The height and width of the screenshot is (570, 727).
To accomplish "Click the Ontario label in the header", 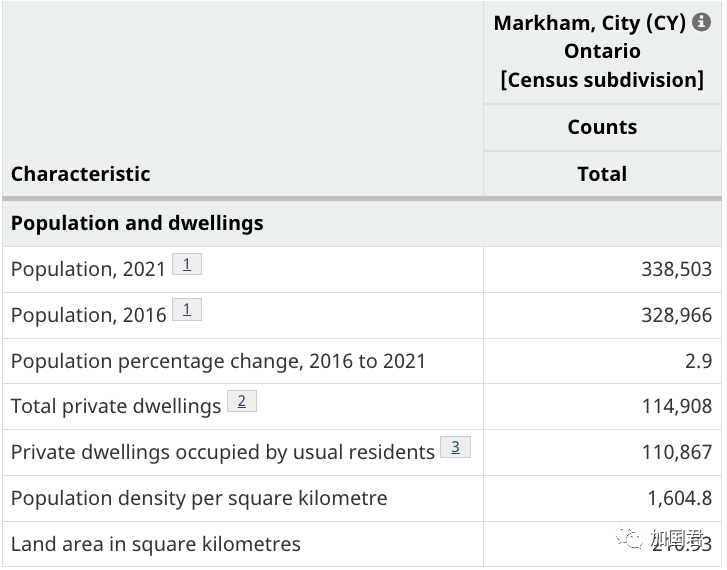I will pos(602,51).
